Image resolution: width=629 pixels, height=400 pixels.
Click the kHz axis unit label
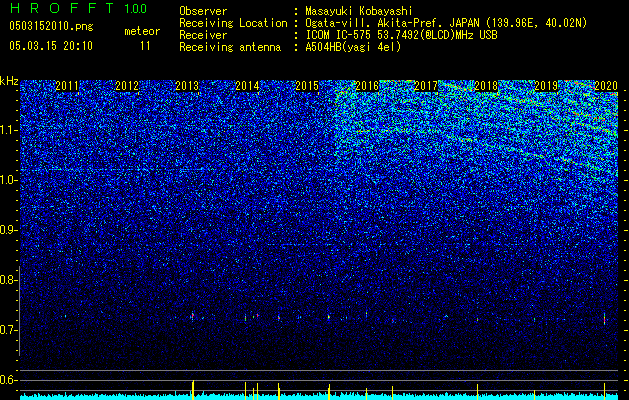point(9,81)
